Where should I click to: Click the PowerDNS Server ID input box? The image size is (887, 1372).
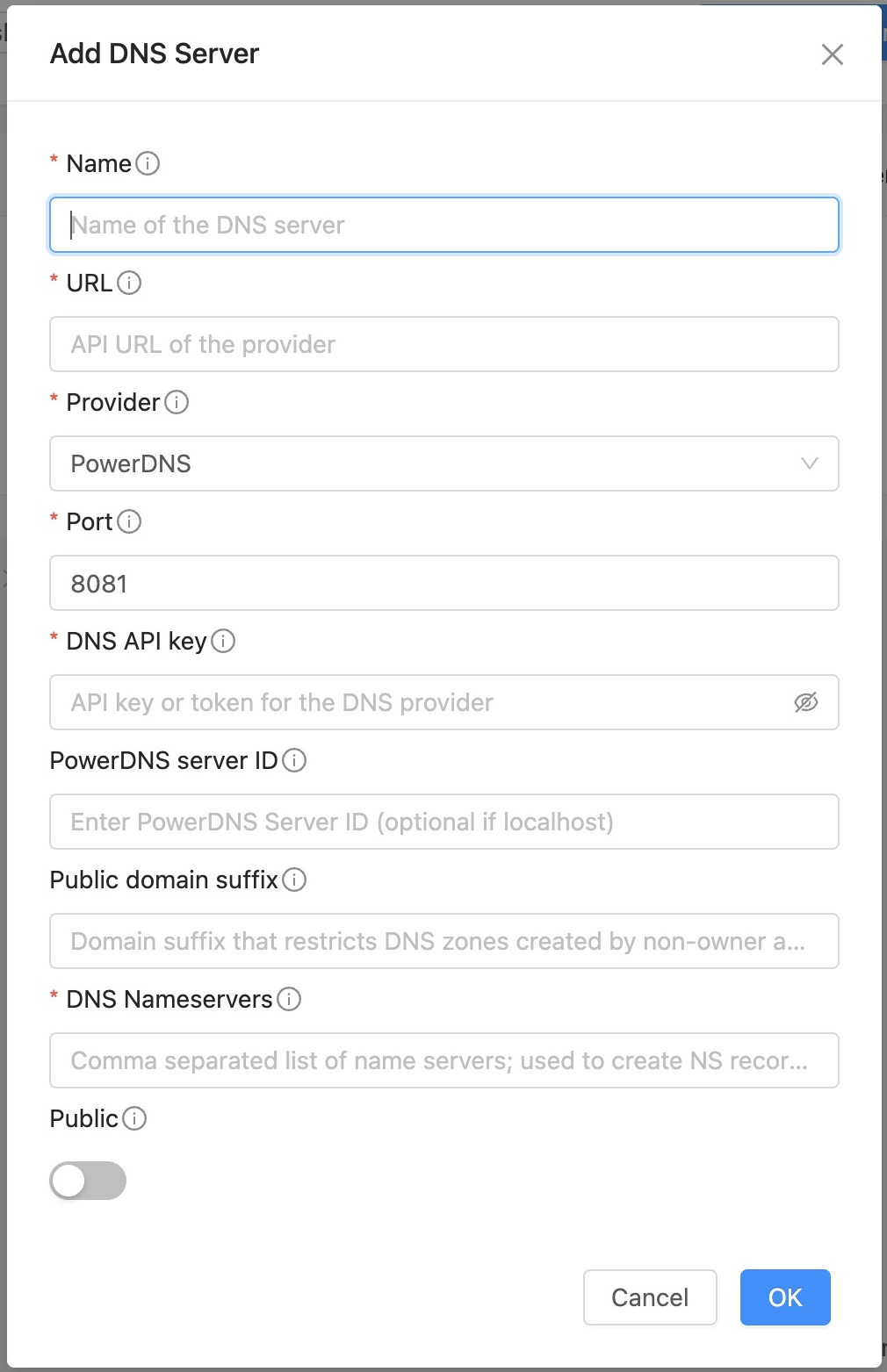pos(444,822)
